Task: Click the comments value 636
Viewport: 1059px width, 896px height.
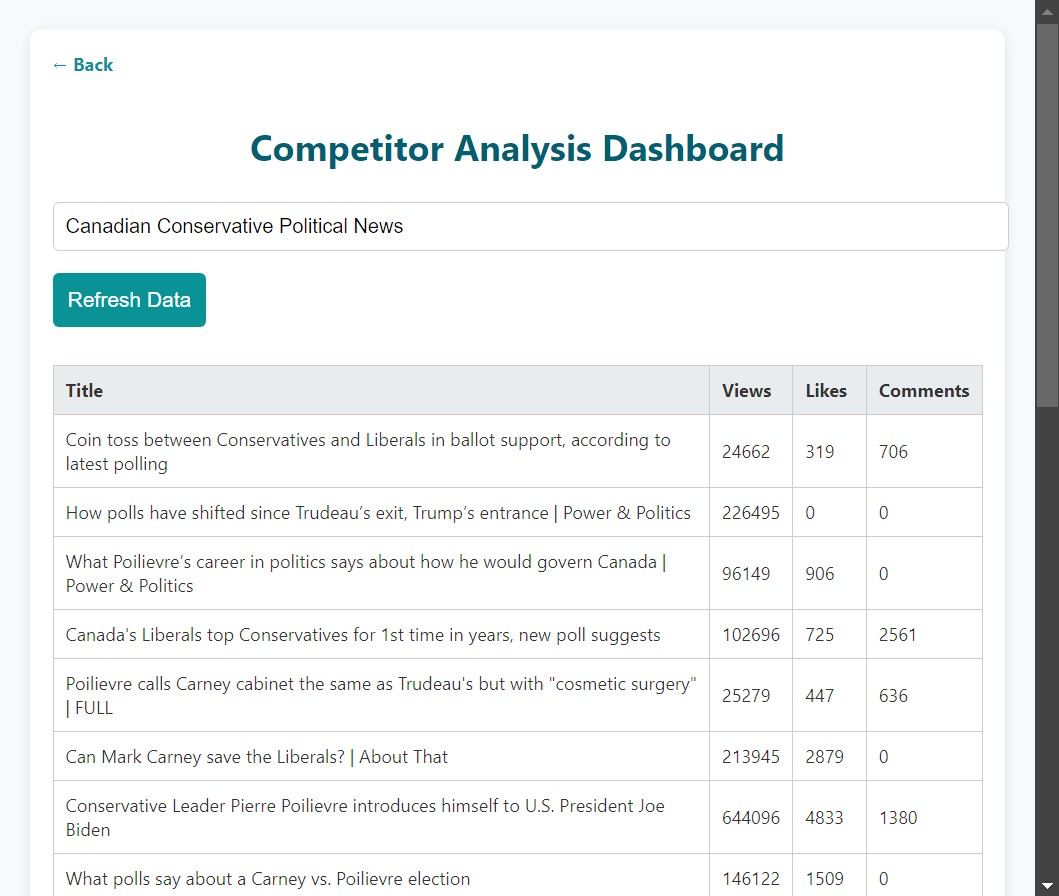Action: 893,695
